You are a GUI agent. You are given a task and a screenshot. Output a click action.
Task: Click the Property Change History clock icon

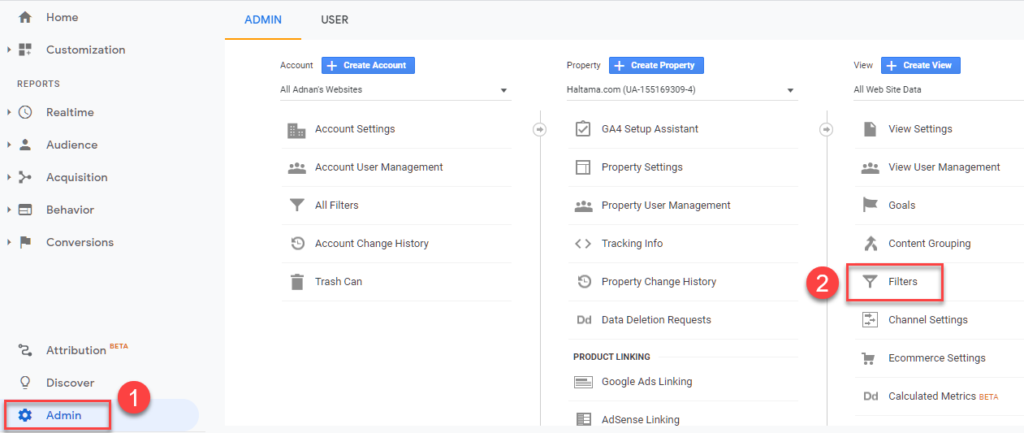click(584, 281)
